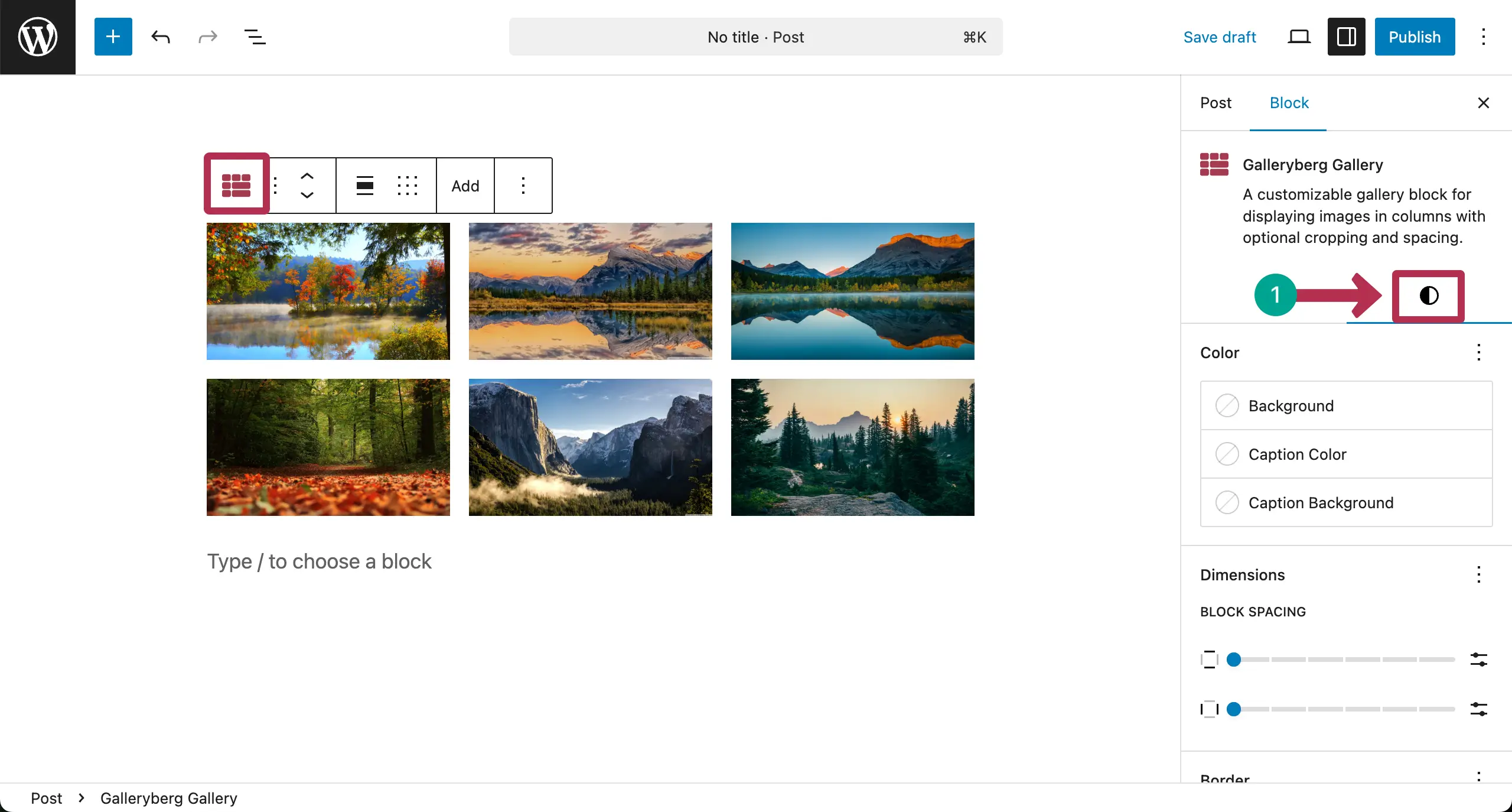Click the undo arrow in the top toolbar
The width and height of the screenshot is (1512, 812).
[159, 37]
